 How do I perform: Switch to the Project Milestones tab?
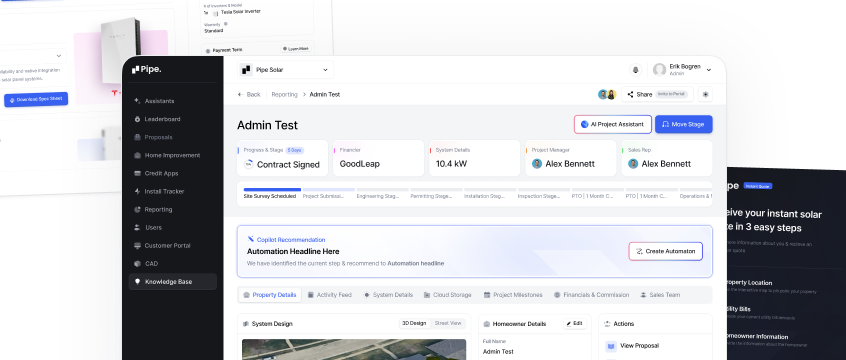click(x=513, y=295)
